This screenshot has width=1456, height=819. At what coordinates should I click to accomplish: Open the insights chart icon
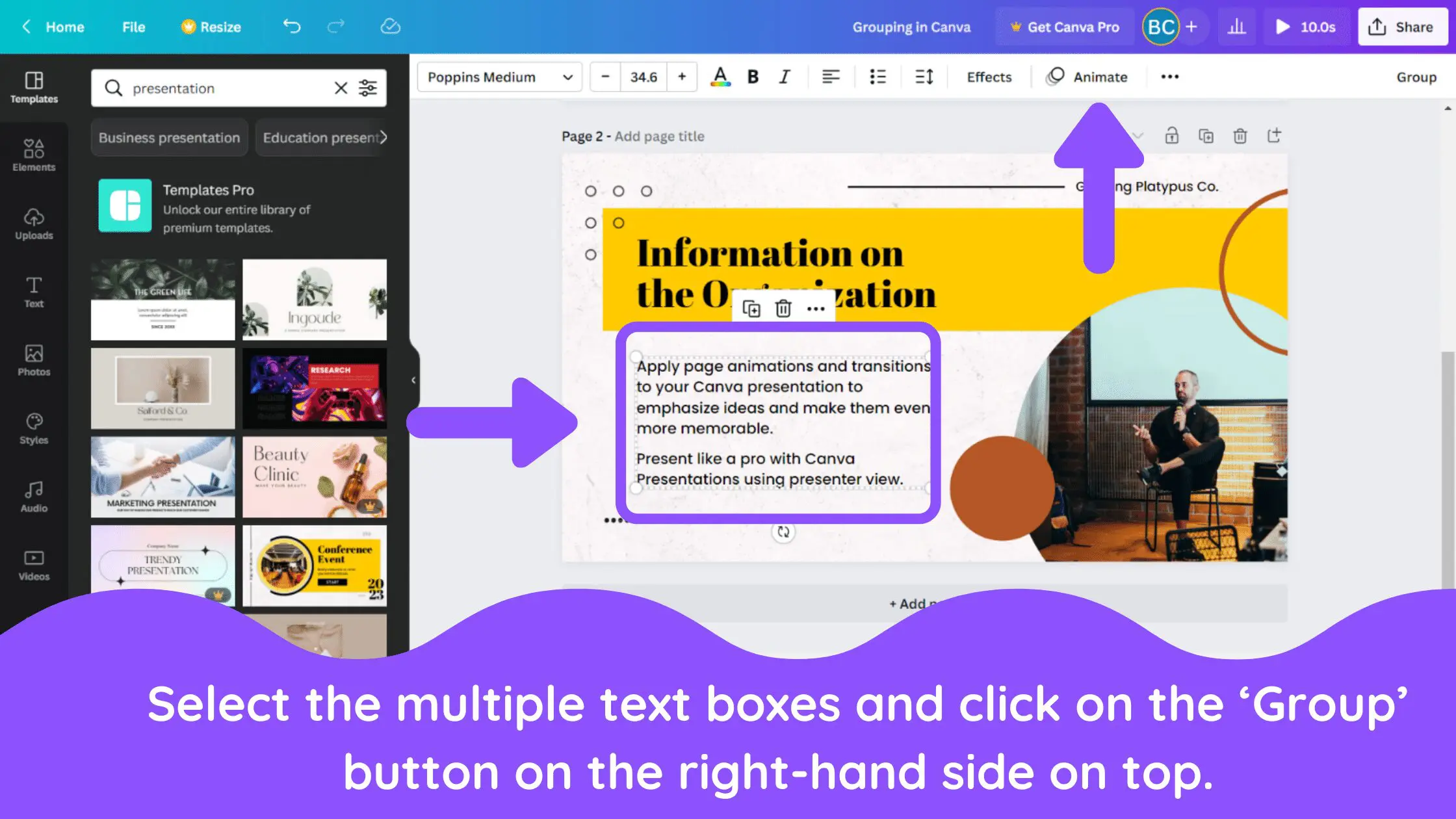[x=1236, y=27]
